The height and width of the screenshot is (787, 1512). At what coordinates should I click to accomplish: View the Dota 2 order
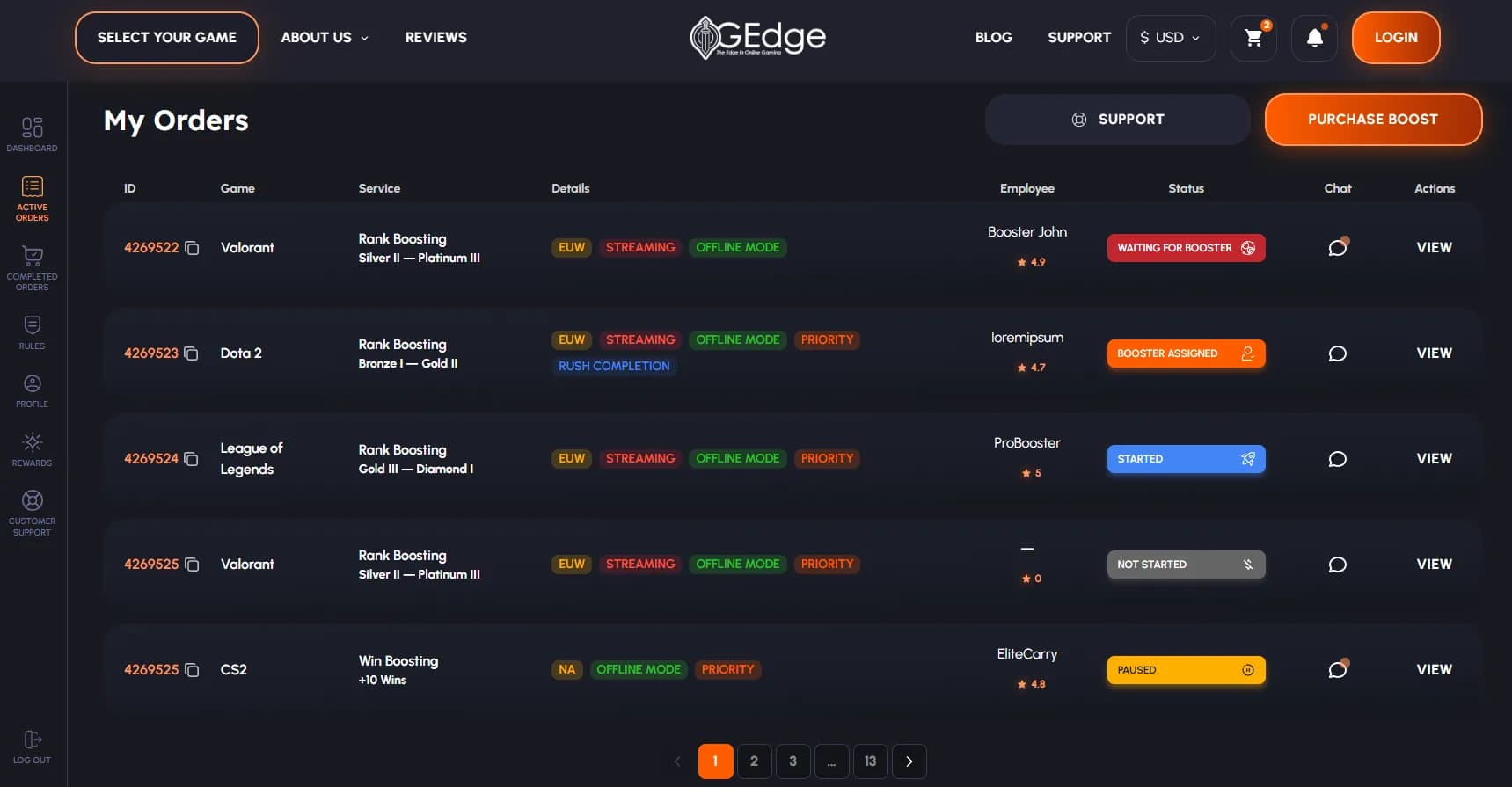(1434, 353)
